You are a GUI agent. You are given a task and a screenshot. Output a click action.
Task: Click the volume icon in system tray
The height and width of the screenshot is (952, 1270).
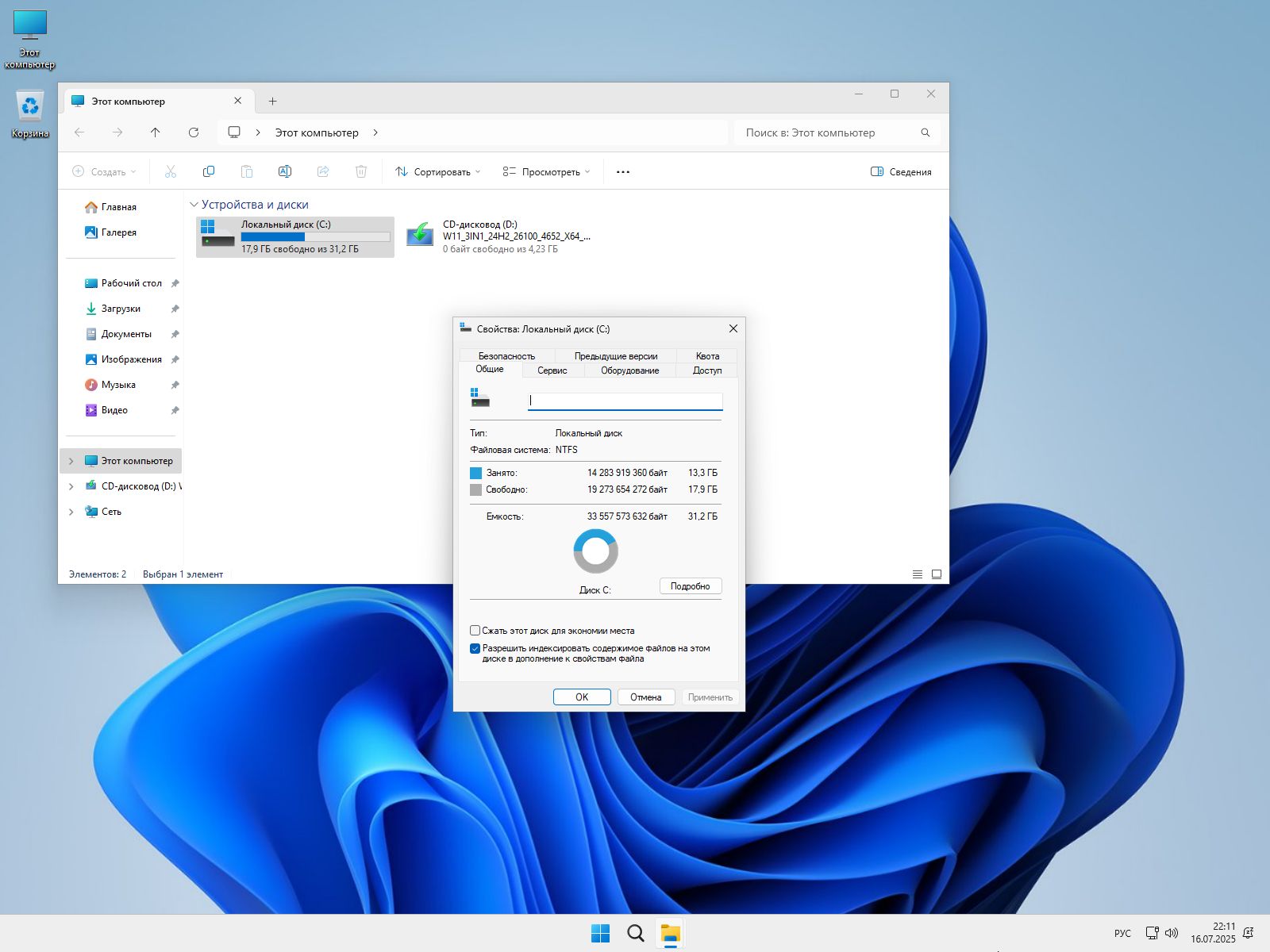1172,933
